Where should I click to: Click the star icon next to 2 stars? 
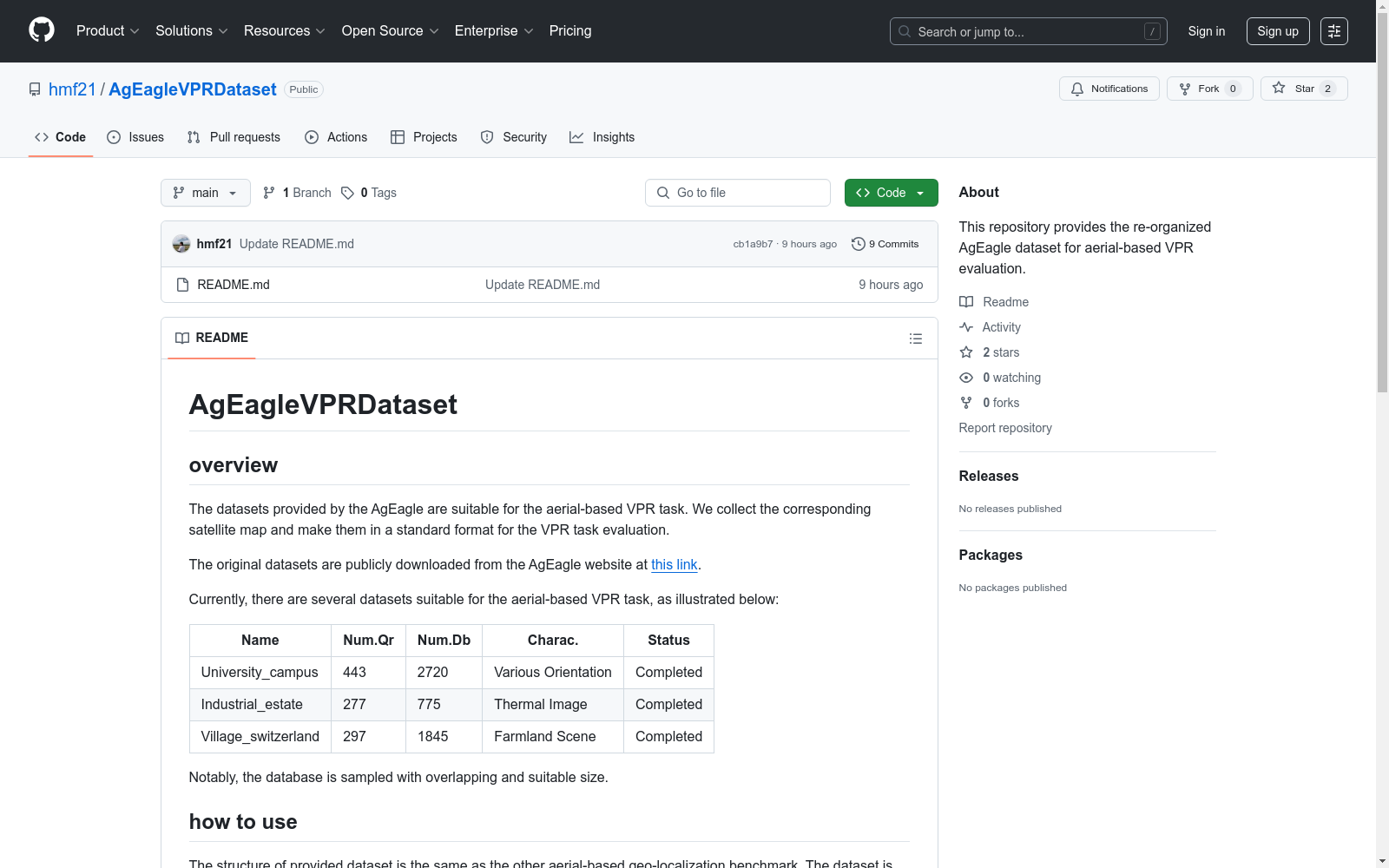tap(966, 352)
